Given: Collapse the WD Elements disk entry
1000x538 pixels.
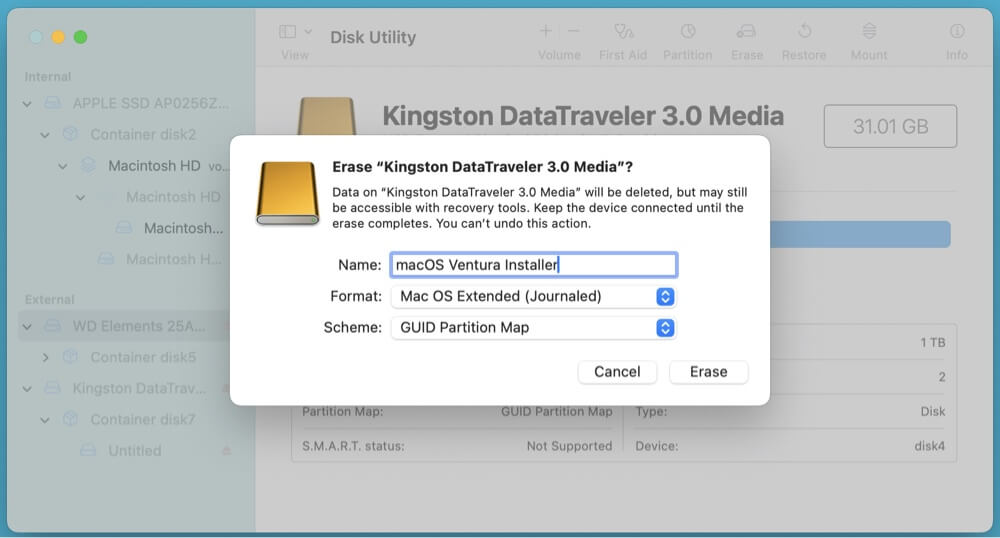Looking at the screenshot, I should [28, 326].
